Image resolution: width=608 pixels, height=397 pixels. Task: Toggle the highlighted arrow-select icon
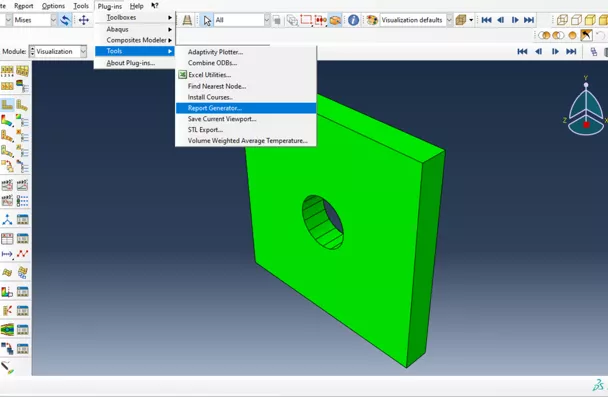pos(586,35)
